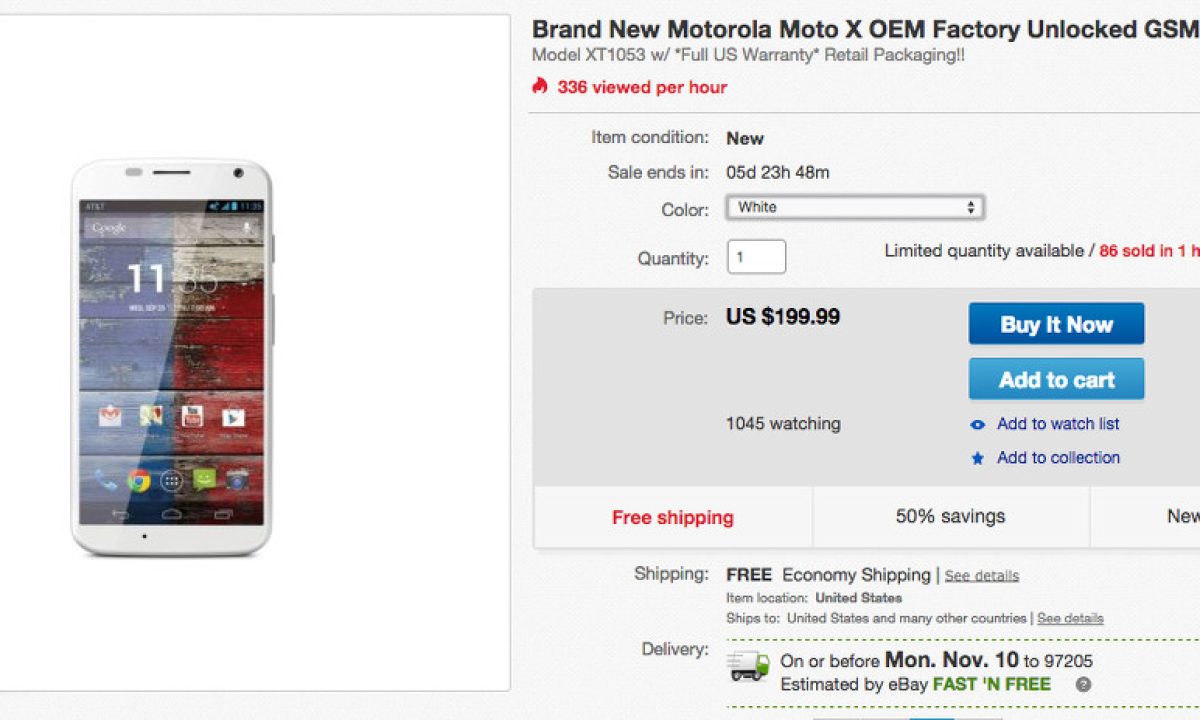
Task: Click the star icon for collection
Action: (x=978, y=458)
